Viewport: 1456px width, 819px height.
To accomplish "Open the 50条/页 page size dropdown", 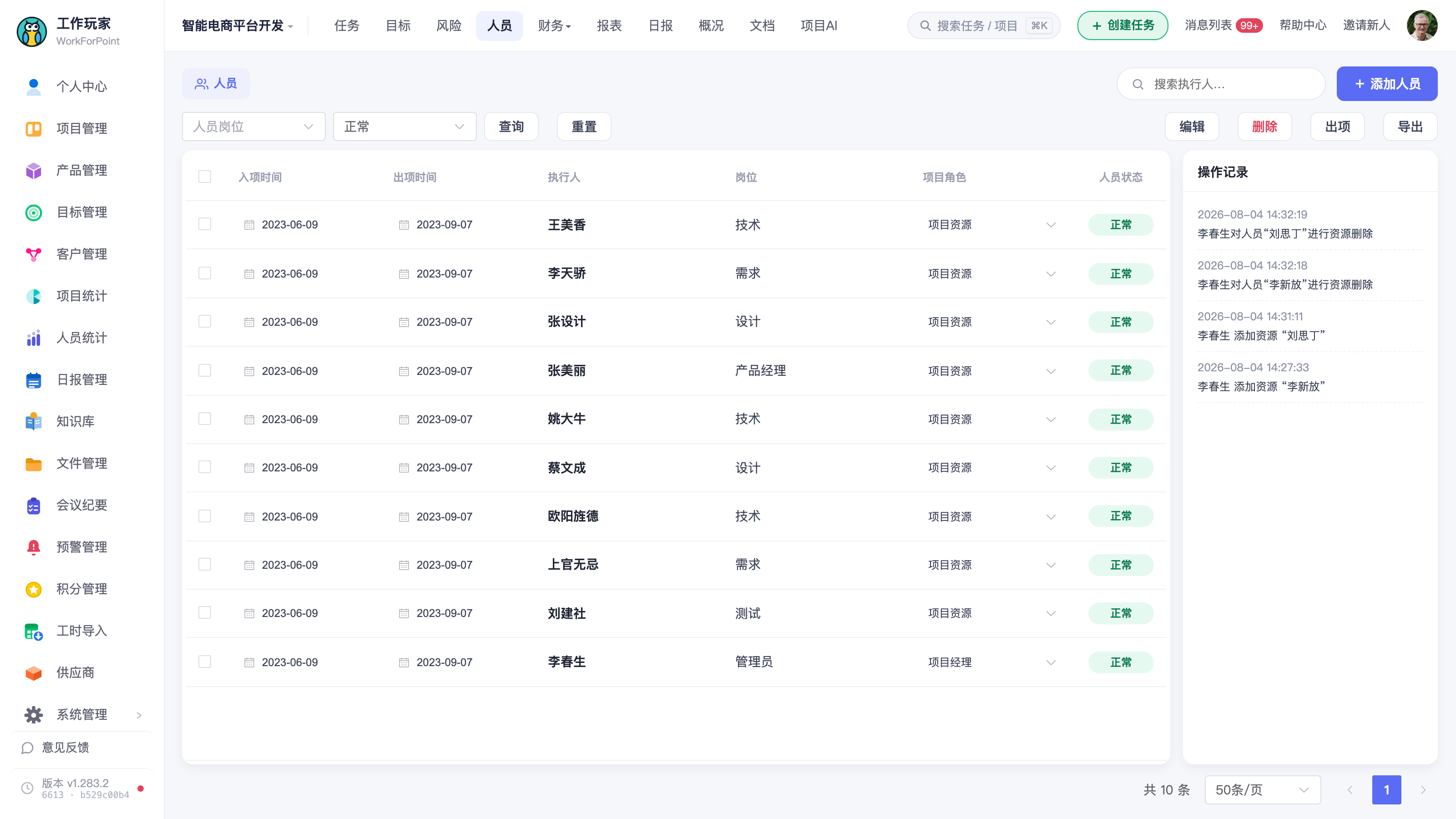I will pyautogui.click(x=1262, y=790).
